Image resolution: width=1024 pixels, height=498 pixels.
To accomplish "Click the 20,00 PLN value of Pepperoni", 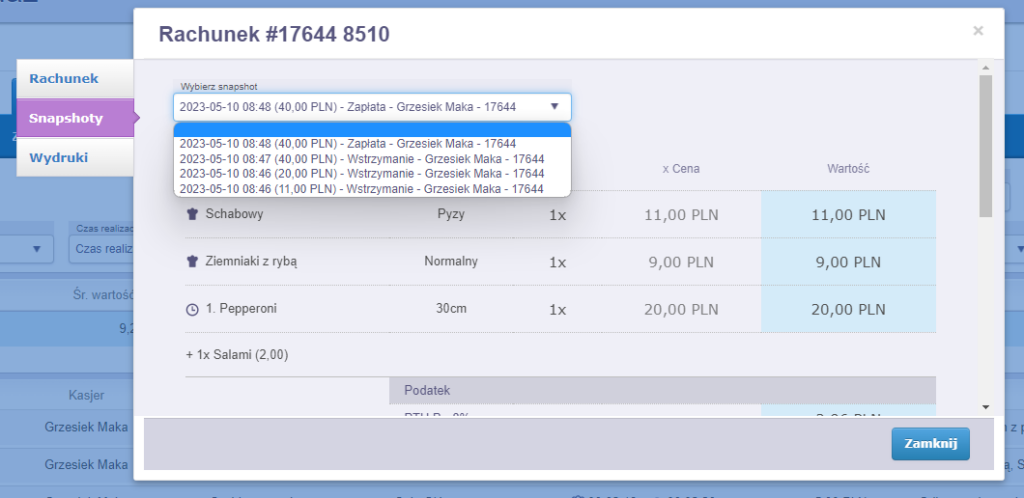I will pyautogui.click(x=848, y=309).
